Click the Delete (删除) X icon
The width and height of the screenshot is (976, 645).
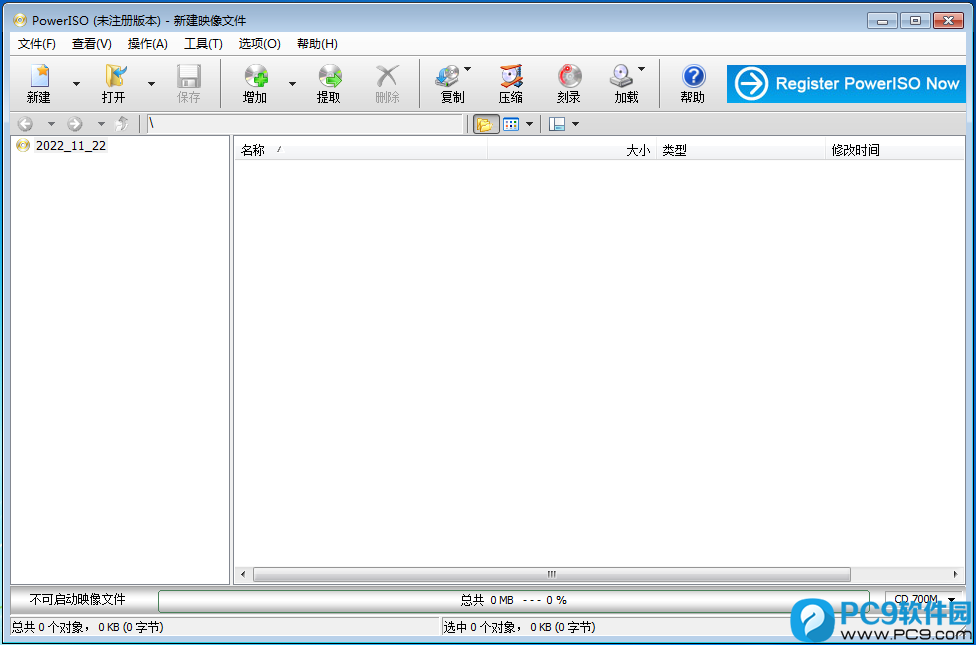tap(387, 77)
